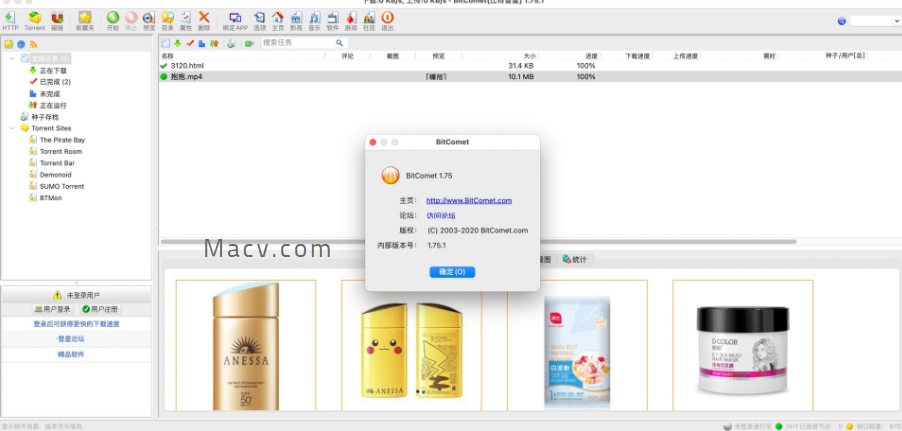Sort by 大小 column header
Viewport: 902px width, 431px height.
coord(530,56)
